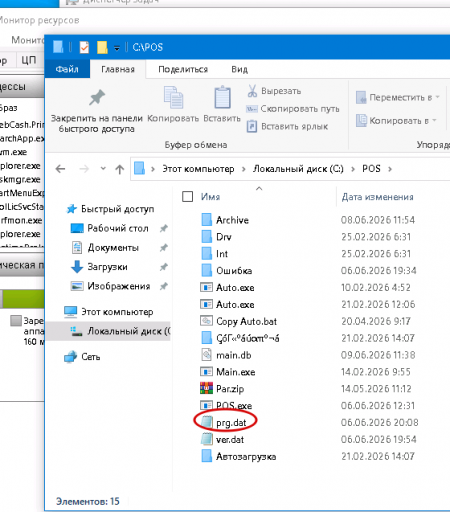Select the Drv folder
Viewport: 450px width, 512px height.
(x=216, y=237)
